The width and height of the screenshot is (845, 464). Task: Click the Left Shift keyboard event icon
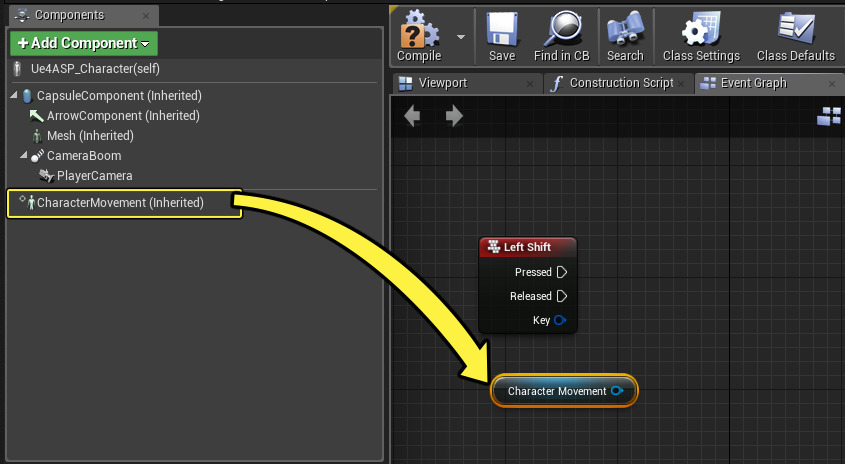point(494,247)
